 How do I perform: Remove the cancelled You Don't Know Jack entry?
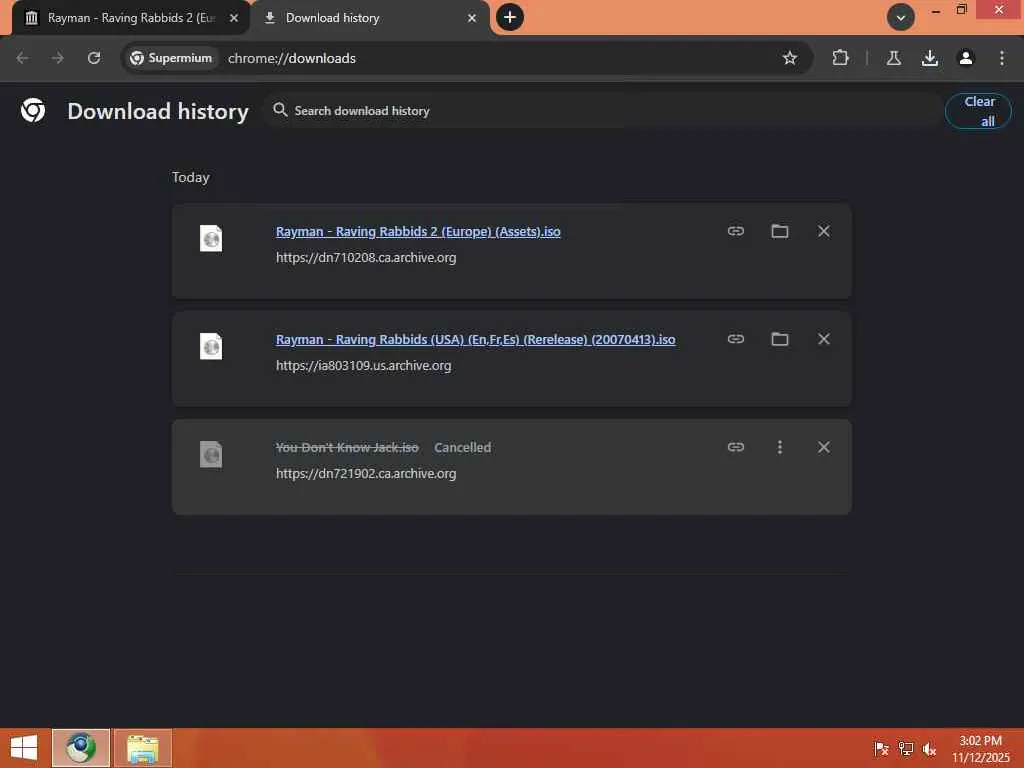click(824, 447)
